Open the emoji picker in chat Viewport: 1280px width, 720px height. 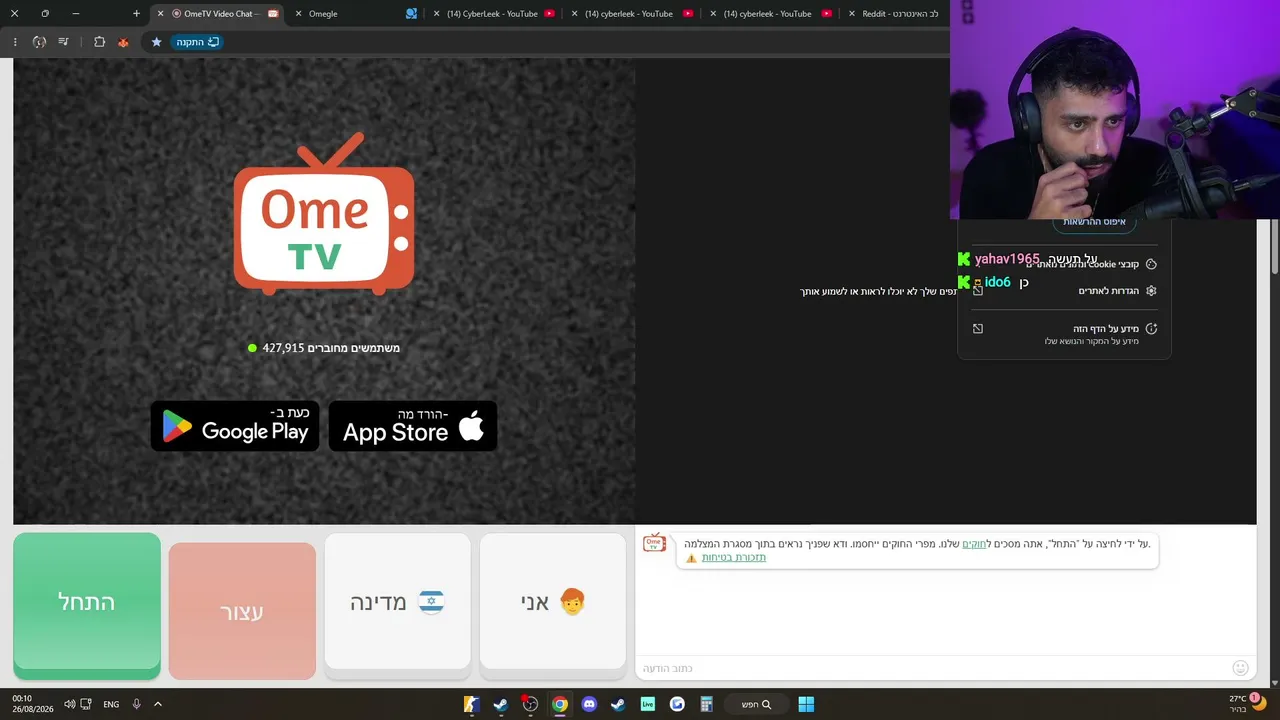tap(1241, 668)
